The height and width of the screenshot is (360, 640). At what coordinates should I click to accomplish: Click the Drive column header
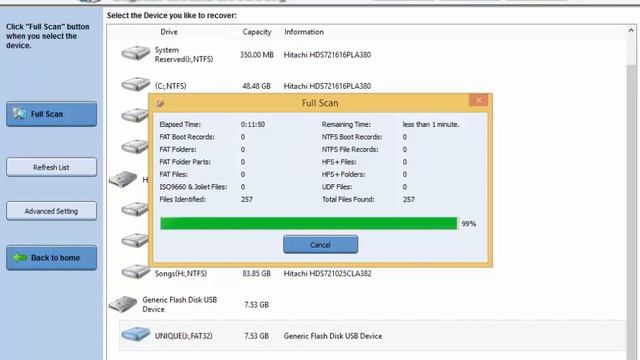coord(169,32)
